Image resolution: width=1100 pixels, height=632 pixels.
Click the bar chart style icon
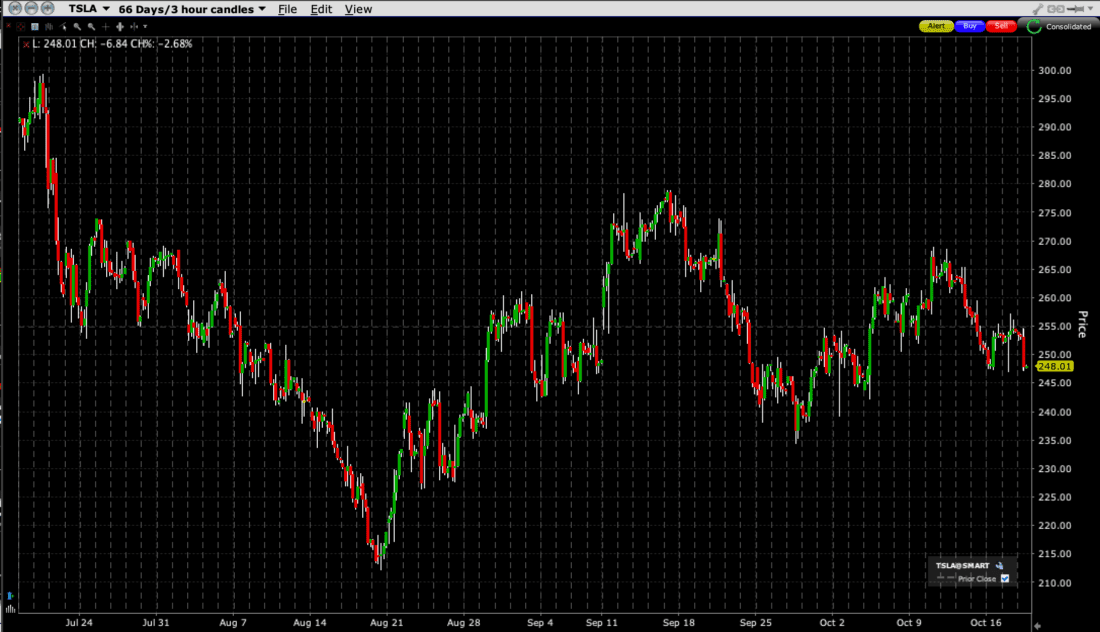pyautogui.click(x=49, y=27)
